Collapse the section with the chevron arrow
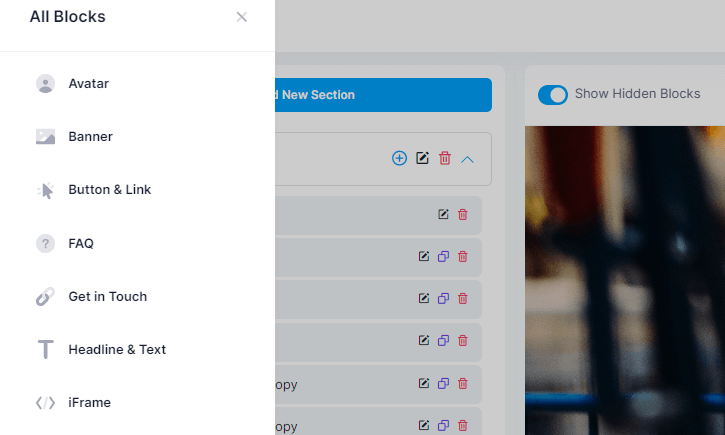The width and height of the screenshot is (725, 435). (x=467, y=159)
